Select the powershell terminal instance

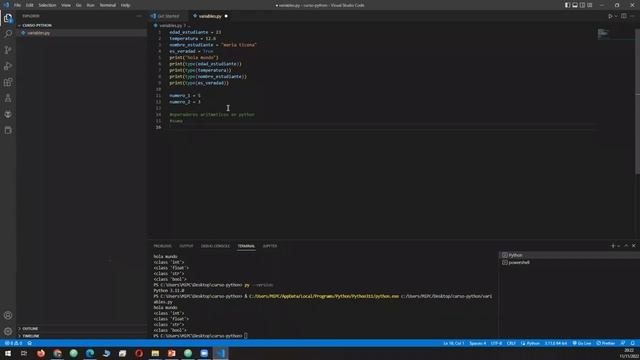pyautogui.click(x=569, y=262)
